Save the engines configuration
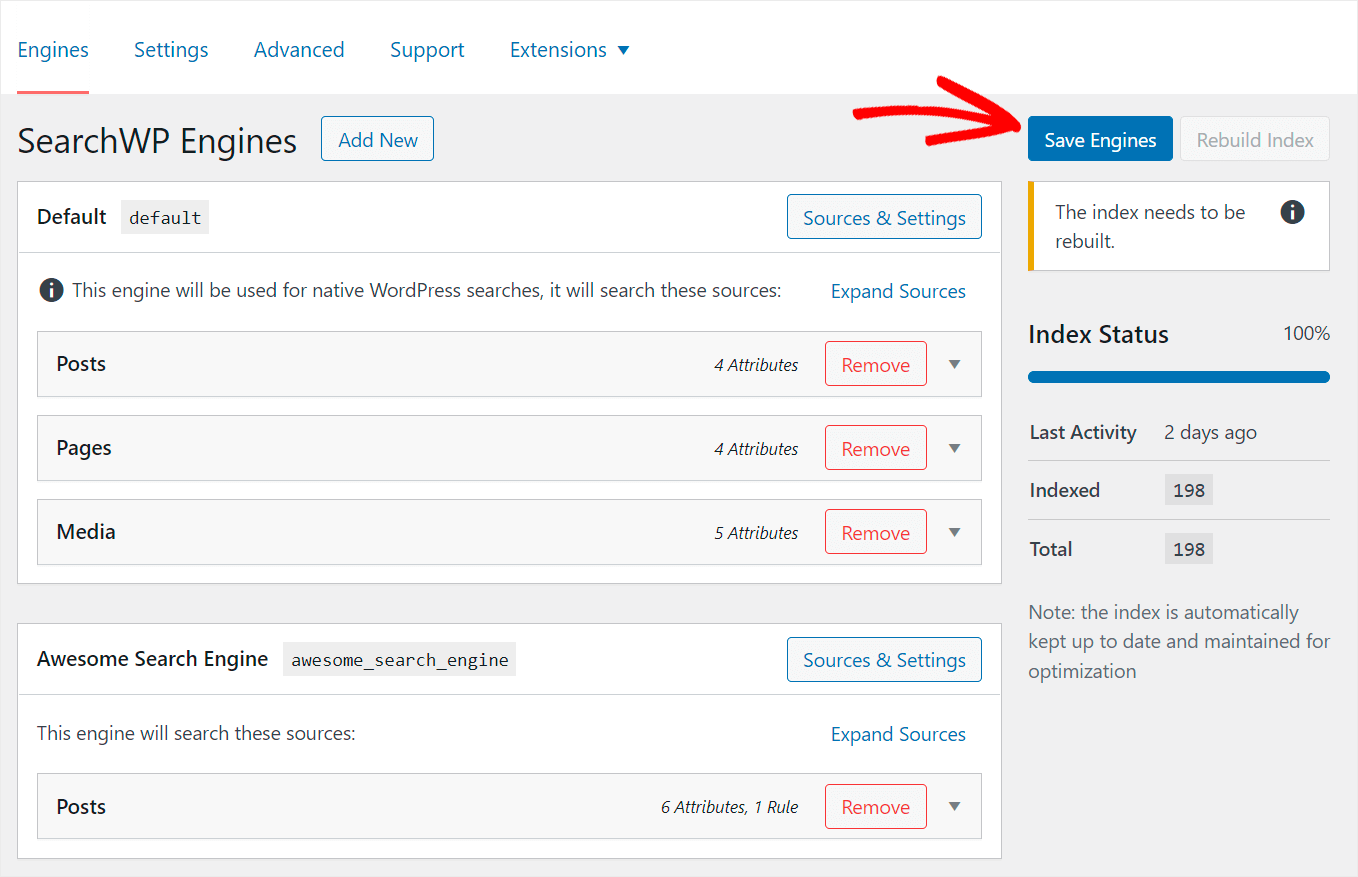1358x877 pixels. coord(1100,140)
